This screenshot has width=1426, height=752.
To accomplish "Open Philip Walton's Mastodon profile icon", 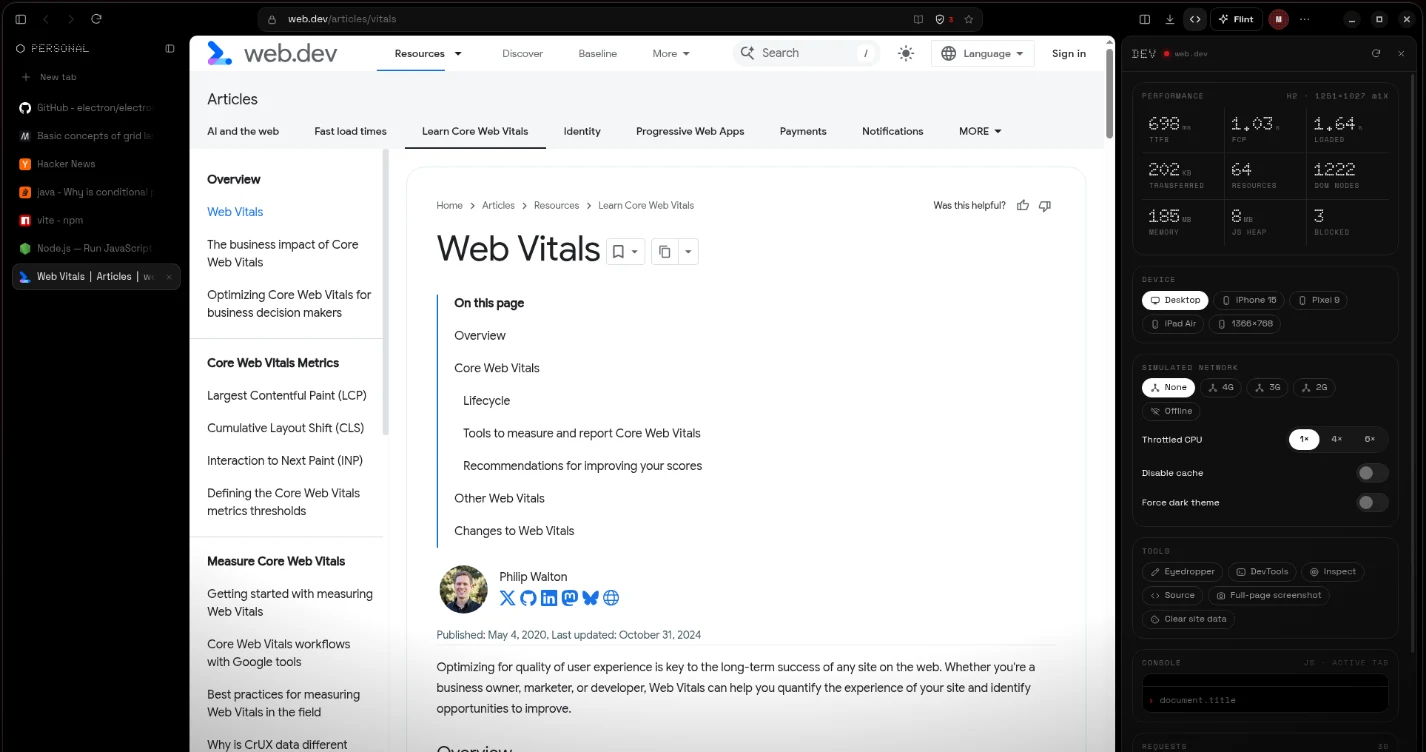I will coord(570,598).
